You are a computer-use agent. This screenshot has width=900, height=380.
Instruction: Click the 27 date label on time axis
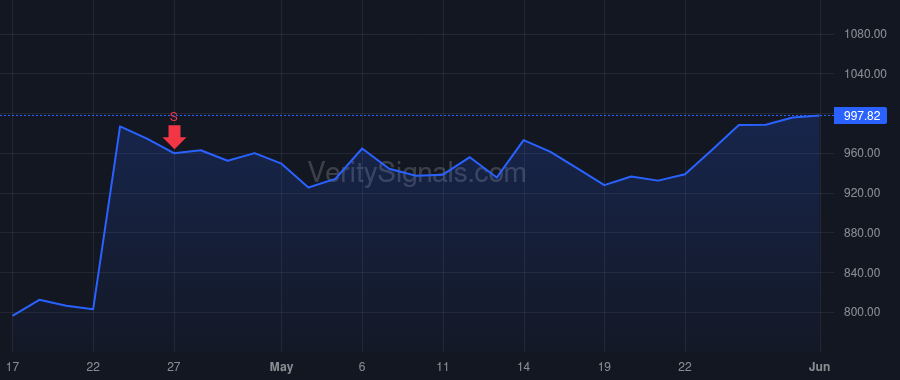tap(174, 367)
